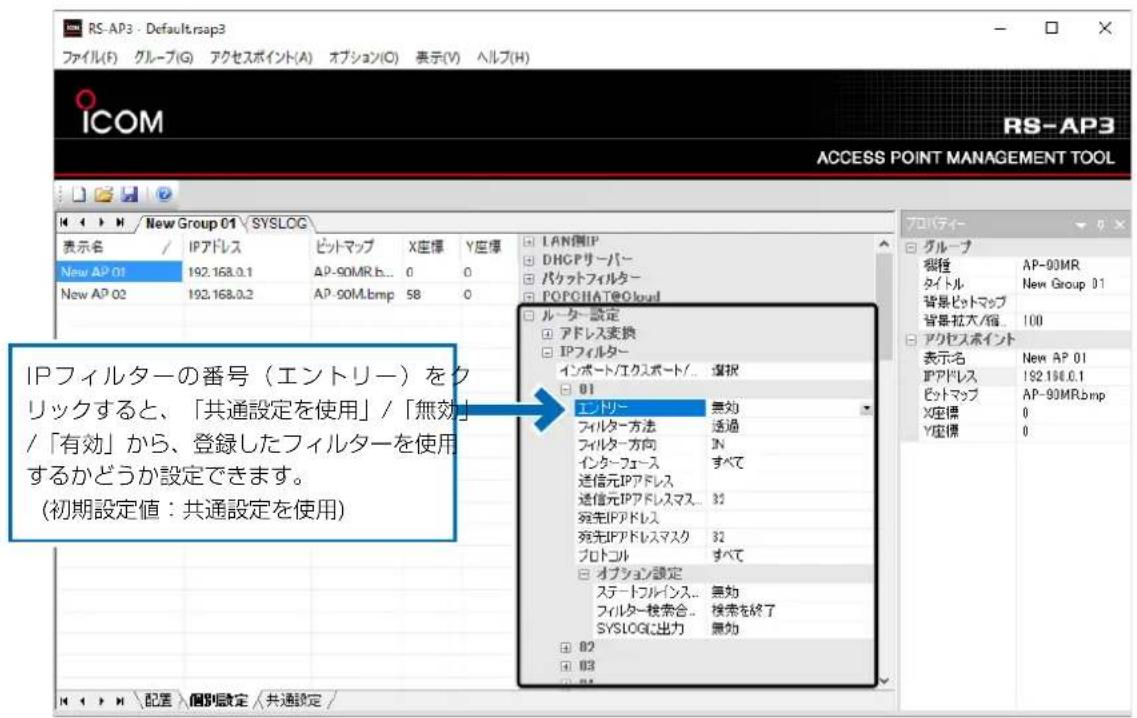Toggle auto-hide pin on プロパティー panel

1101,225
